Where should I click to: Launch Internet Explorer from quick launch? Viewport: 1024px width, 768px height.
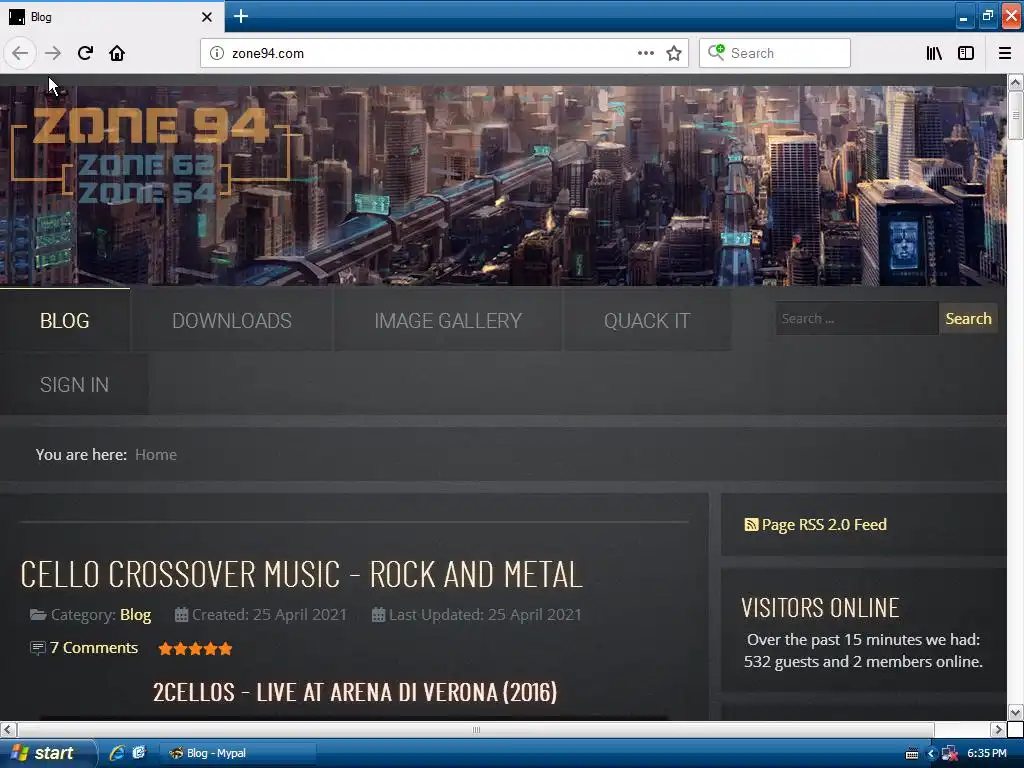(117, 753)
